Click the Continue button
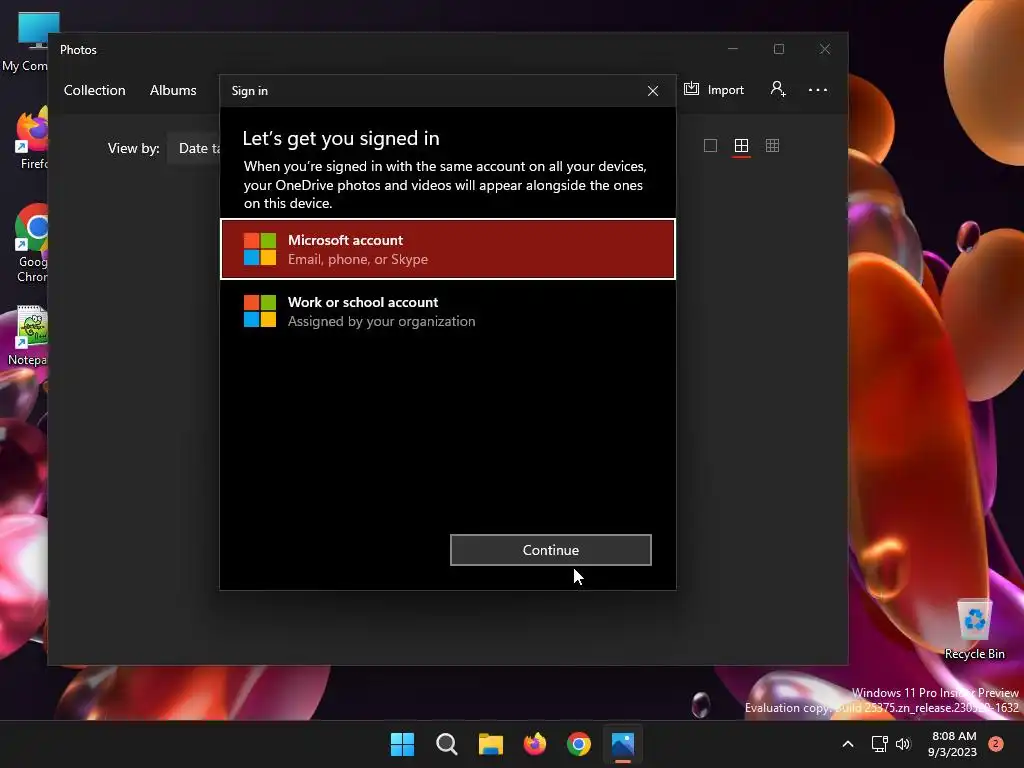Image resolution: width=1024 pixels, height=768 pixels. point(551,550)
